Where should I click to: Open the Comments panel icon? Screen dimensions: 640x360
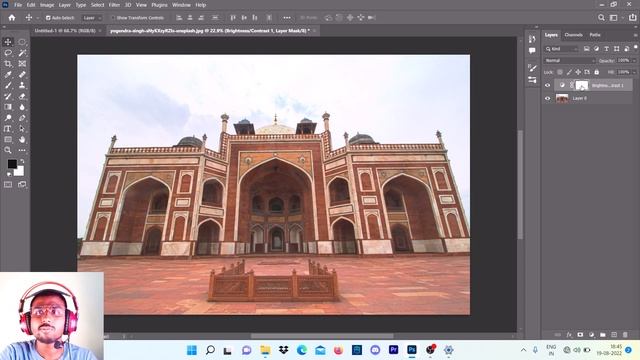pyautogui.click(x=532, y=51)
